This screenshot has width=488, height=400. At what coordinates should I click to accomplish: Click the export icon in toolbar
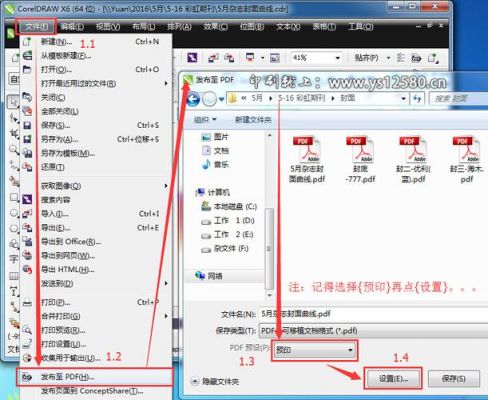coord(229,58)
